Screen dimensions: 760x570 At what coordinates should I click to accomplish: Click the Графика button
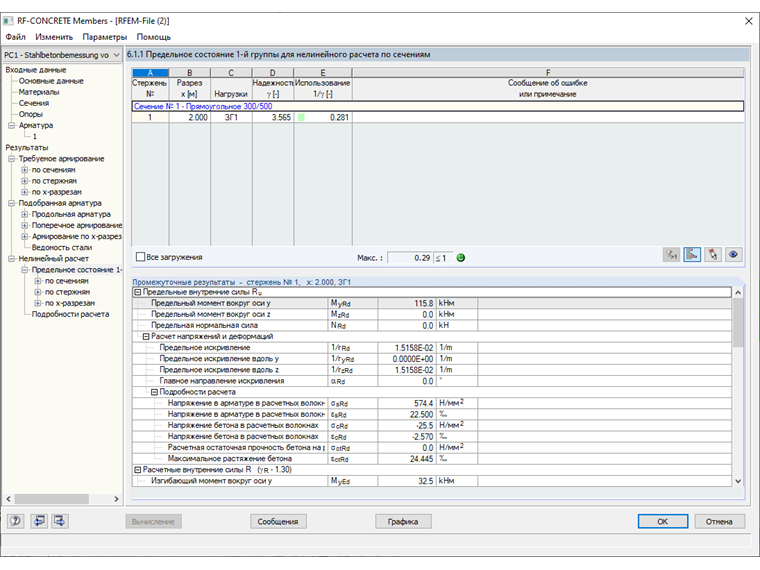[x=403, y=522]
